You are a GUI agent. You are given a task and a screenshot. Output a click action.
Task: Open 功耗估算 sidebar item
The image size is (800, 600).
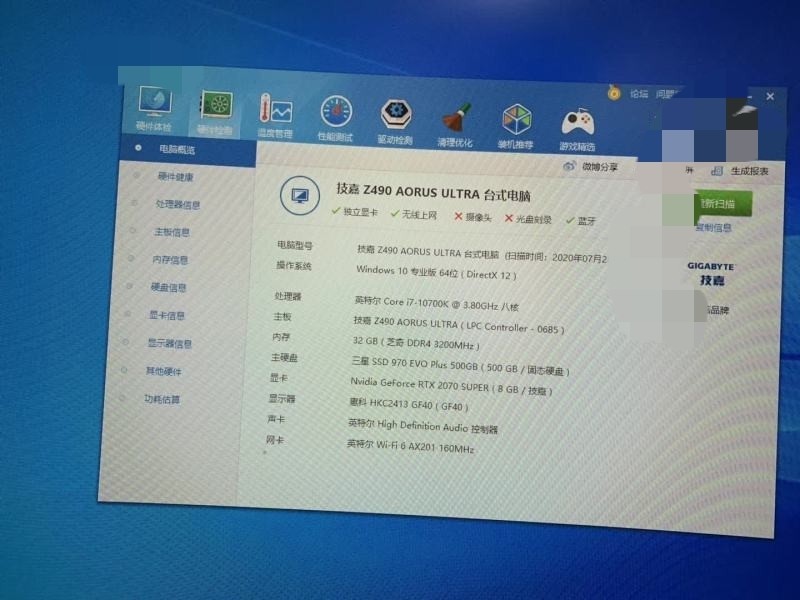pyautogui.click(x=161, y=399)
